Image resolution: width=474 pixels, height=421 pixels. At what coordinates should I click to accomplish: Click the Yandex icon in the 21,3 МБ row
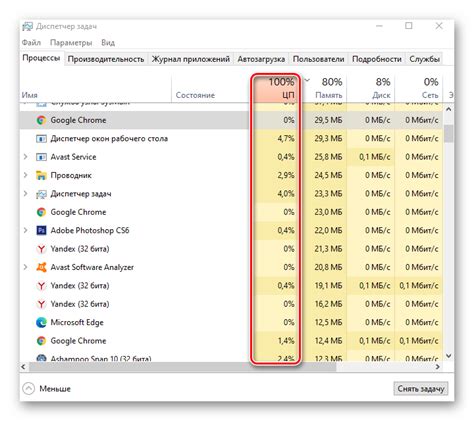coord(41,249)
